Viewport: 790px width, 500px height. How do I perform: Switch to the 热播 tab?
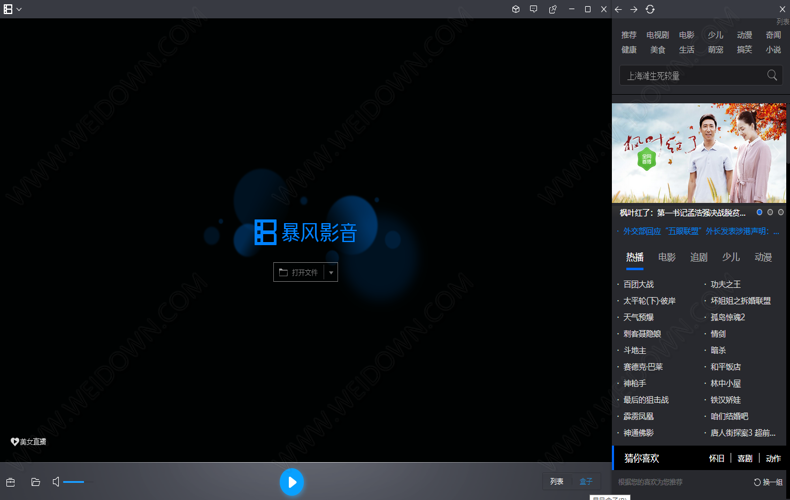[634, 258]
